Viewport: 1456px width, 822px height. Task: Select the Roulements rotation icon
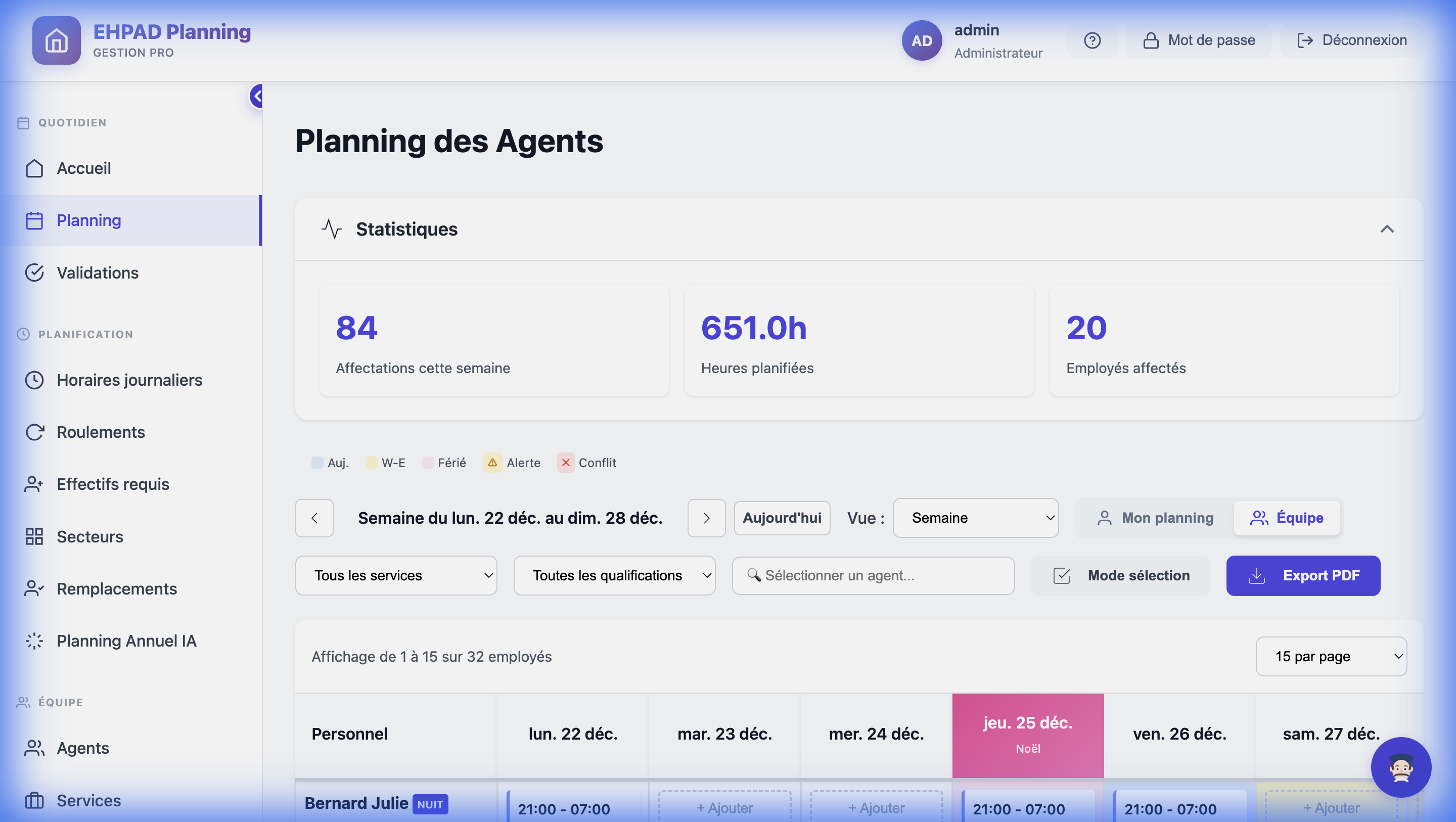click(34, 432)
